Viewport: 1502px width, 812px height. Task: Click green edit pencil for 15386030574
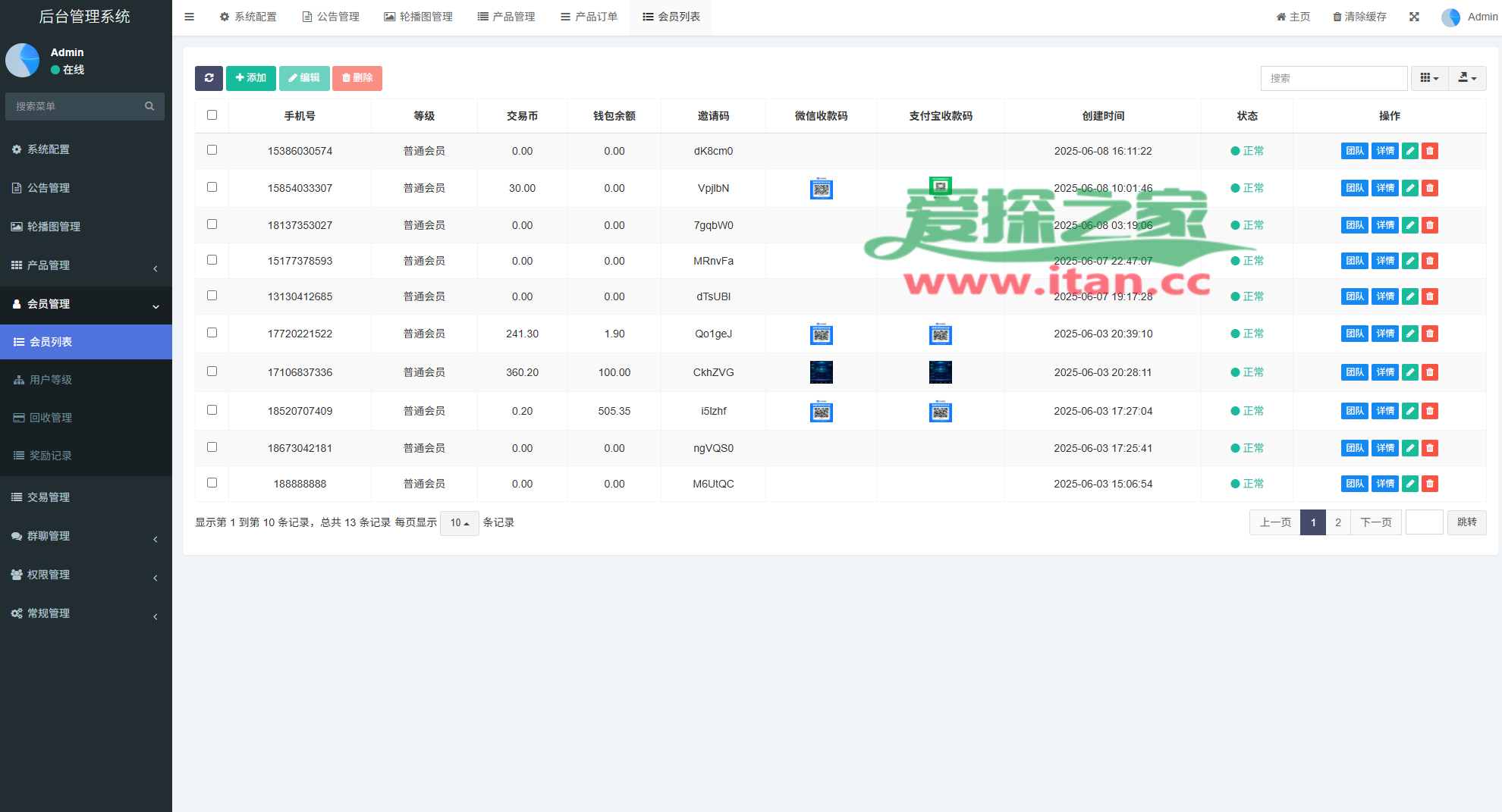click(1409, 151)
